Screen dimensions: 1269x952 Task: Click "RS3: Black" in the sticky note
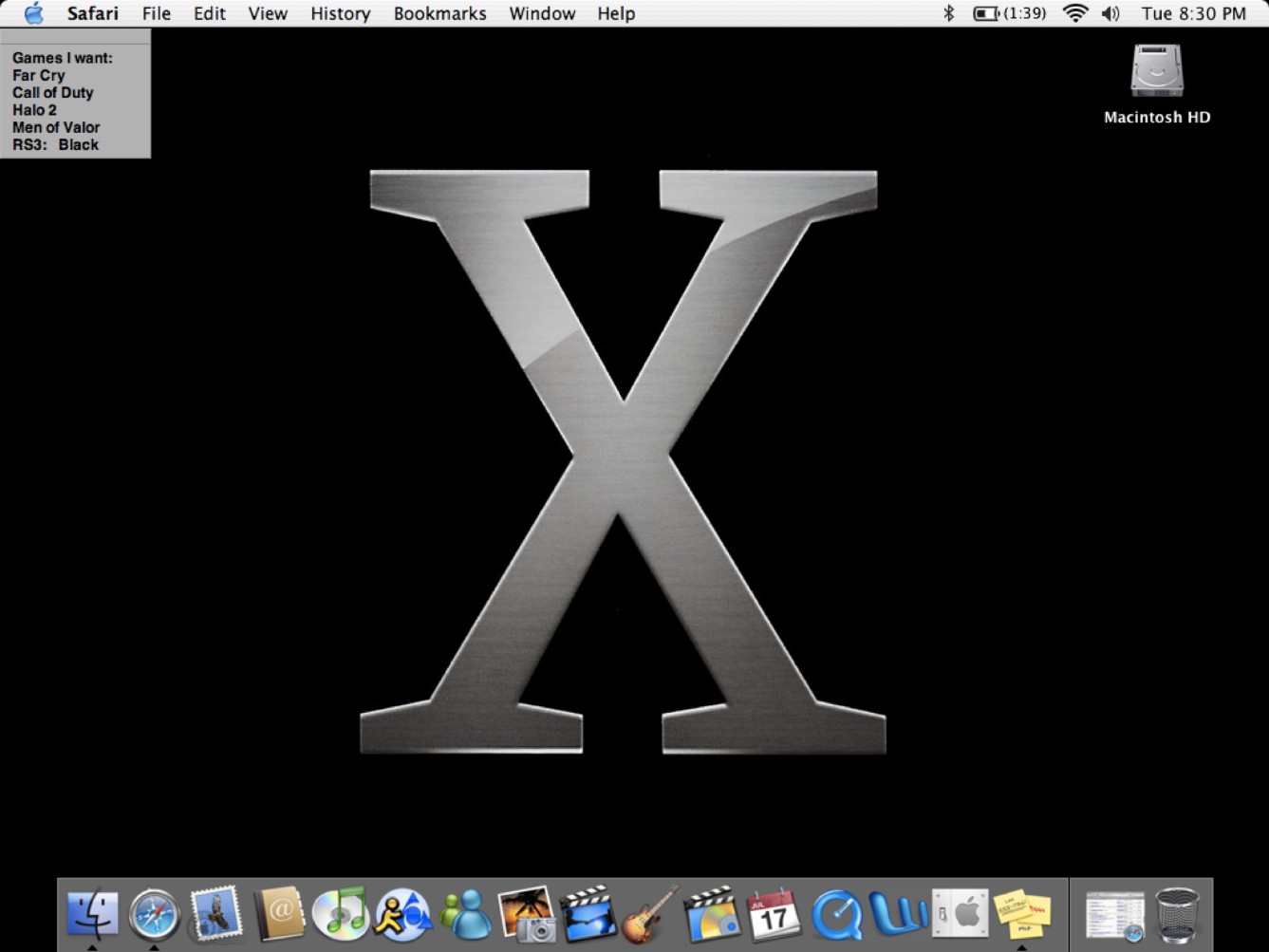coord(55,144)
